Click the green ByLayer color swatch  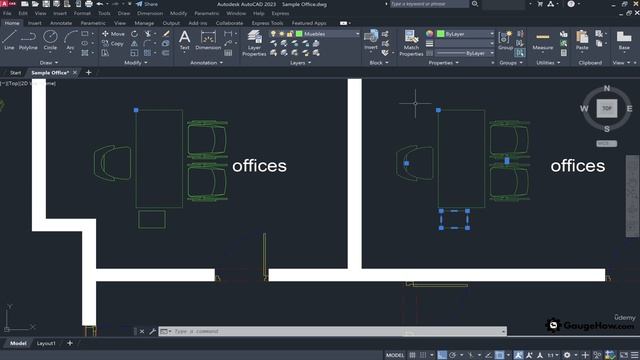[x=440, y=34]
